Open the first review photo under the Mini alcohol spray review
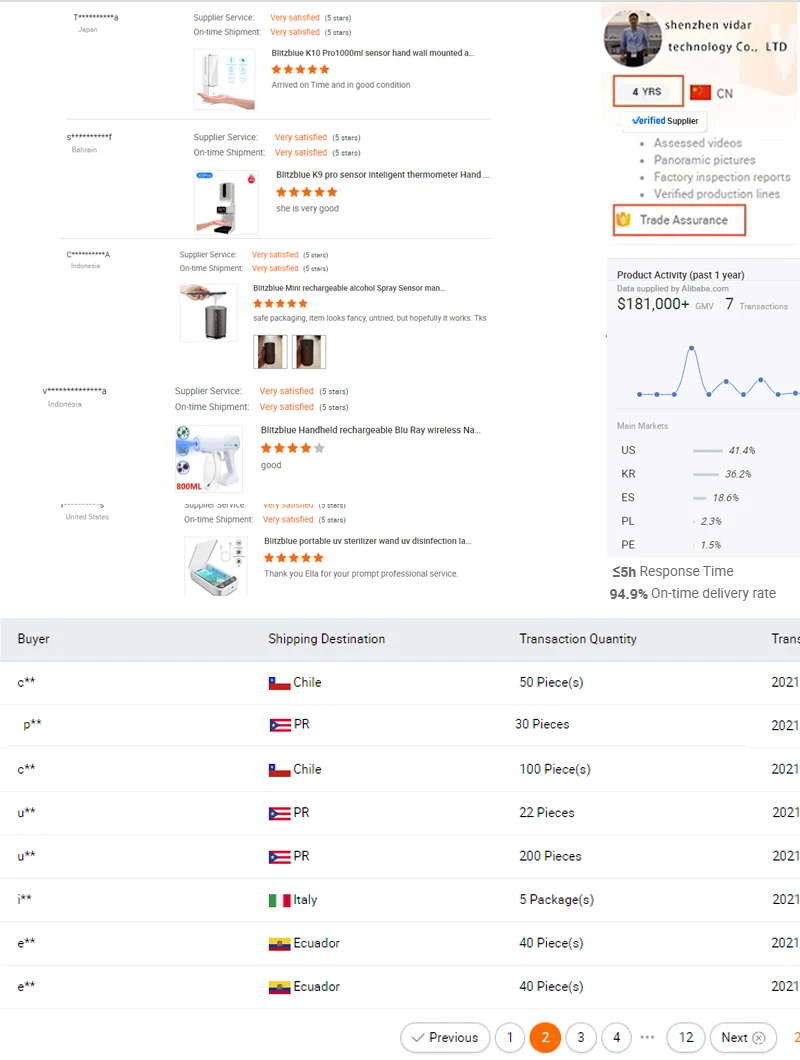Screen dimensions: 800x1060 (x=270, y=352)
